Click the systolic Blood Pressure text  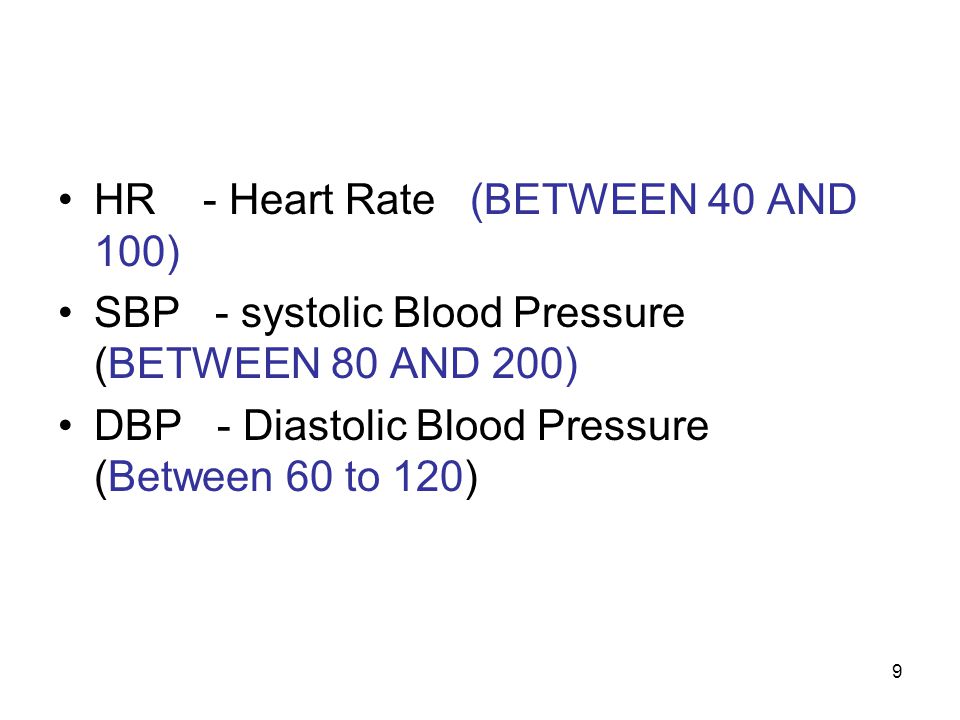(x=463, y=313)
